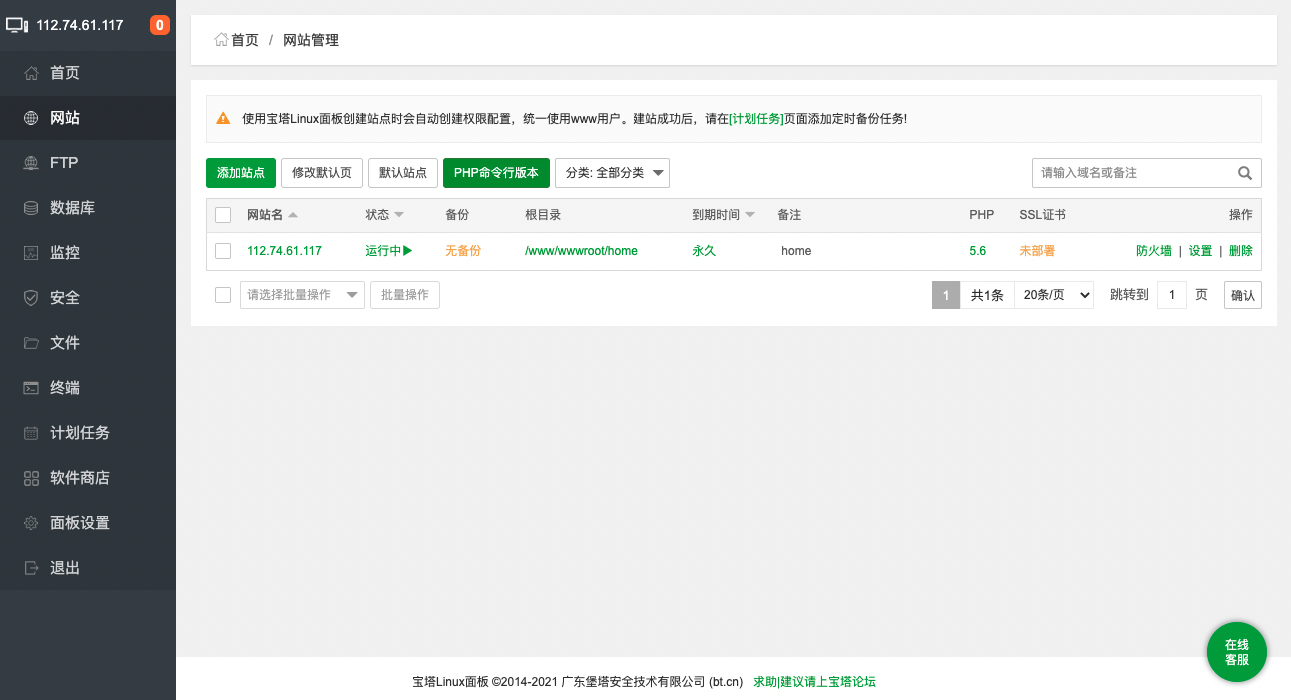Click the grid icon for 软件商店
The image size is (1291, 700).
pyautogui.click(x=31, y=478)
